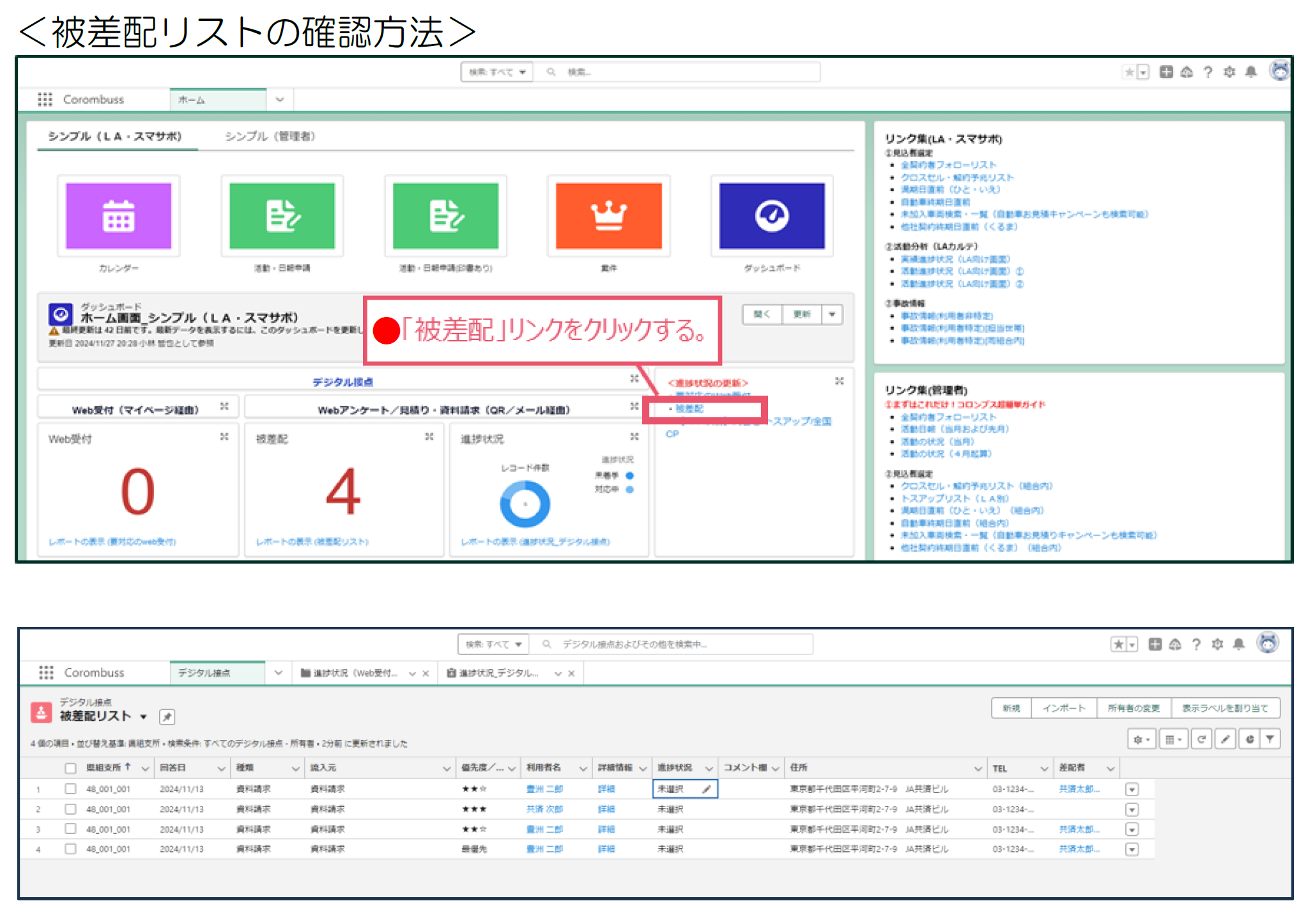Open the purple calendar tile
Viewport: 1315px width, 924px height.
click(x=119, y=216)
